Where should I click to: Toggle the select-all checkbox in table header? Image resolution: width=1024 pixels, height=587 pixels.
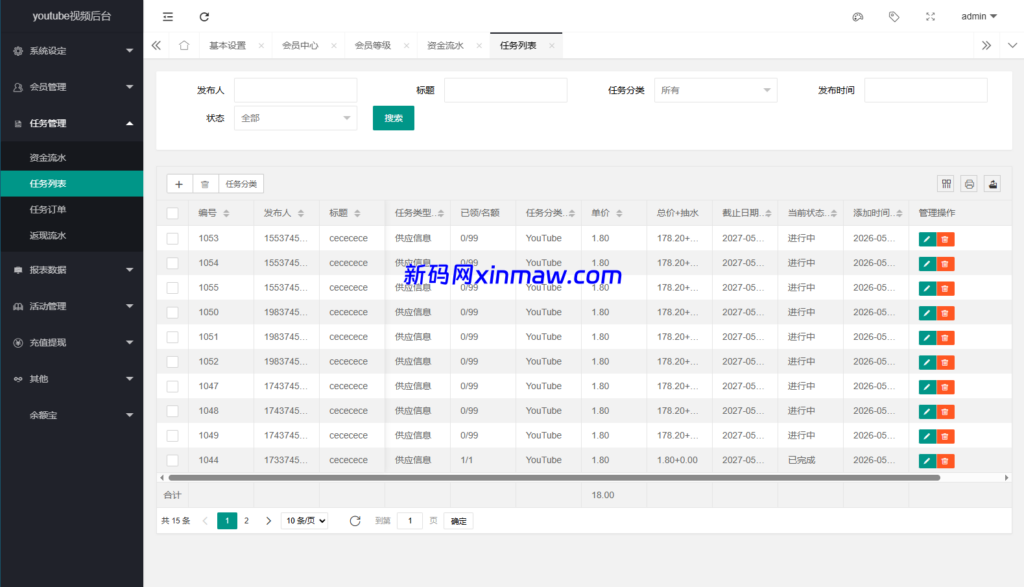(x=172, y=214)
